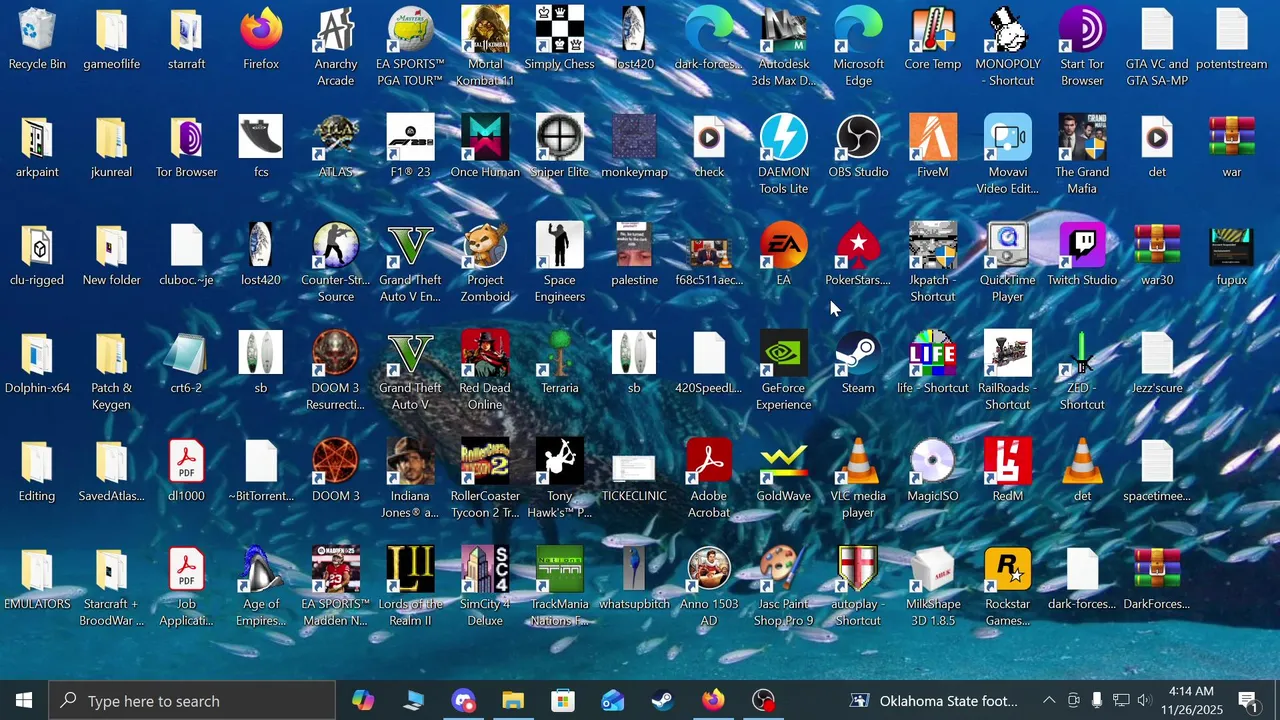Open the MilkShape 3D 1.8.5 shortcut
Viewport: 1280px width, 720px height.
tap(933, 588)
